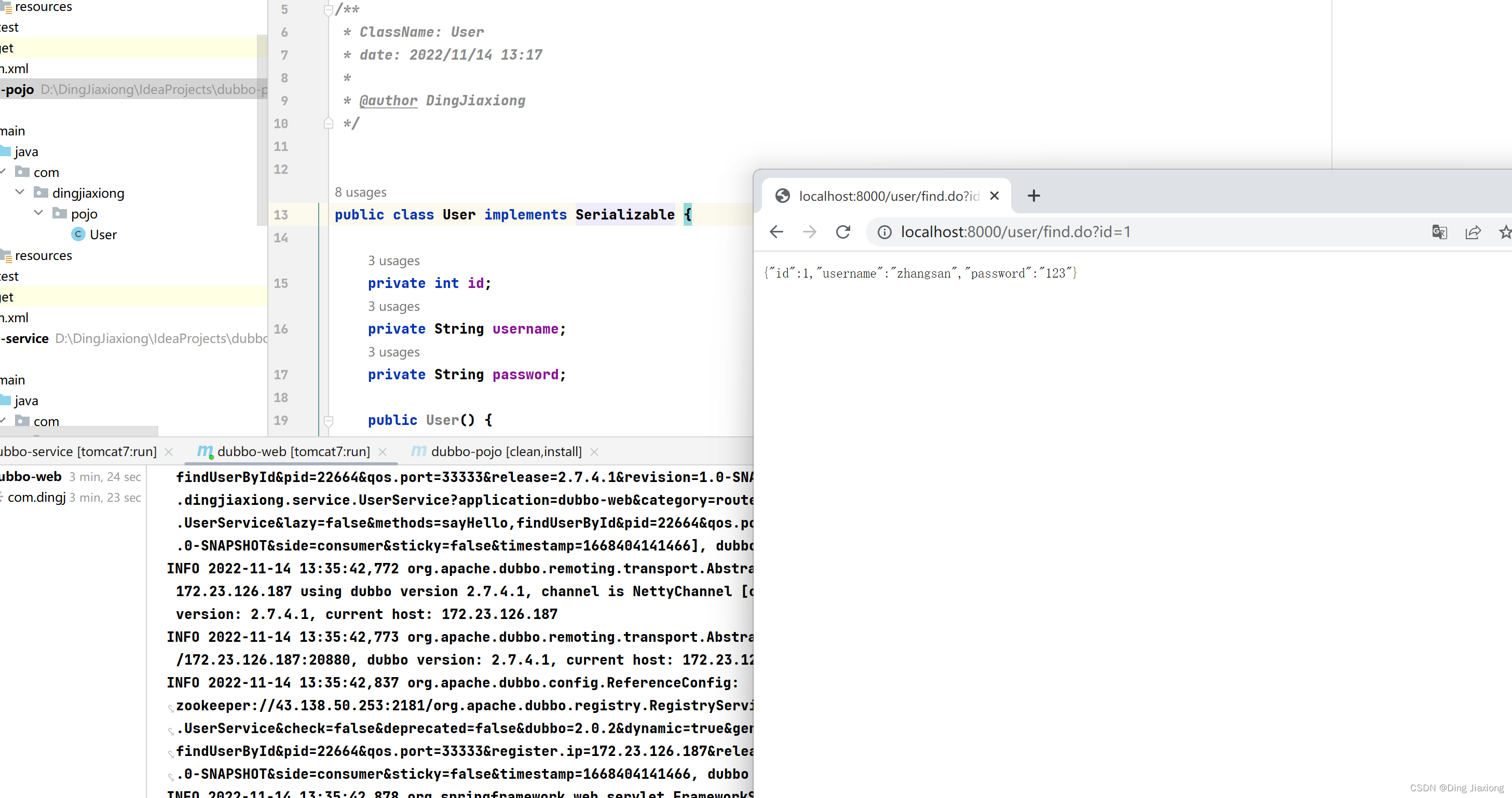Click the browser address bar URL
The width and height of the screenshot is (1512, 798).
(x=1015, y=232)
